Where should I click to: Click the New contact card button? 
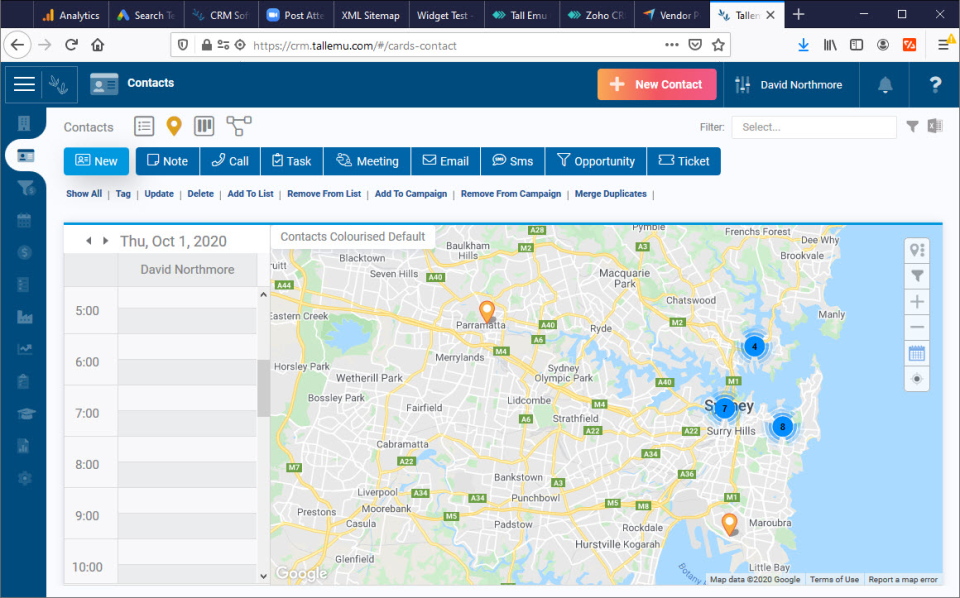click(96, 161)
